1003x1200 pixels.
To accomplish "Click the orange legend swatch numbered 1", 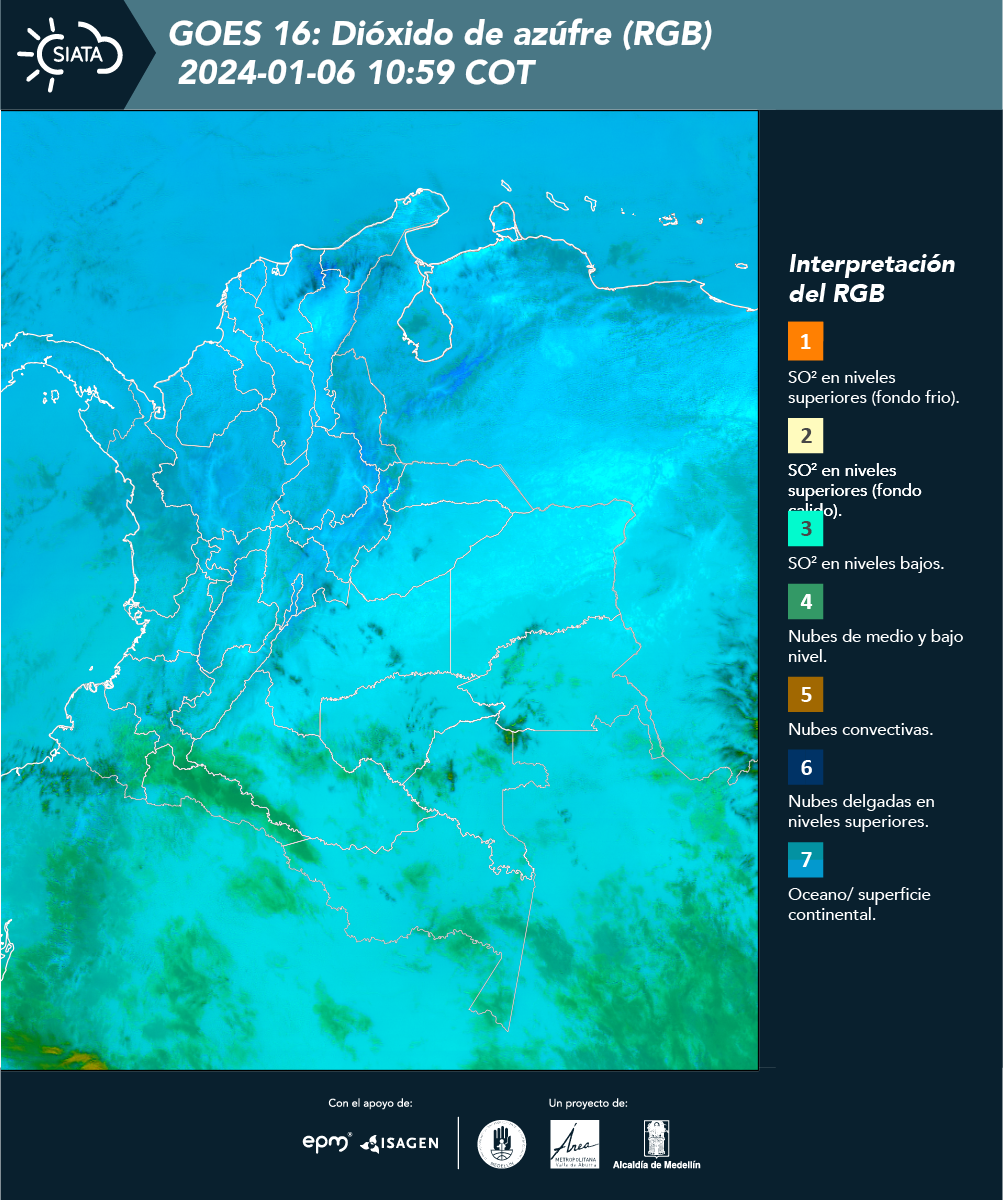I will [805, 341].
